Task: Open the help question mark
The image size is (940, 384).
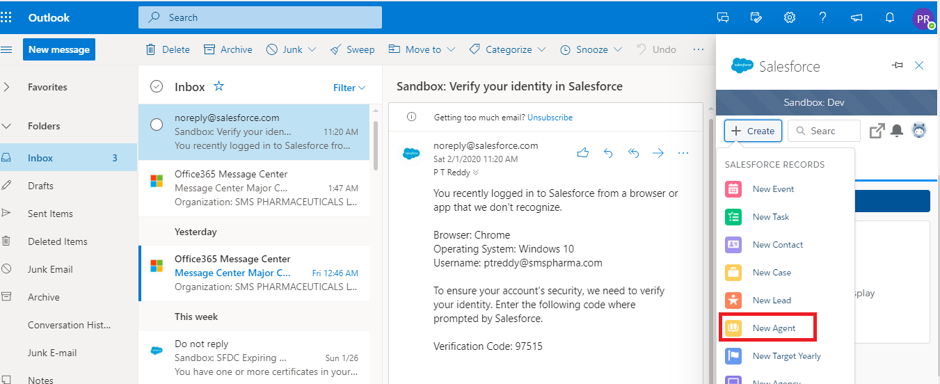Action: (822, 18)
